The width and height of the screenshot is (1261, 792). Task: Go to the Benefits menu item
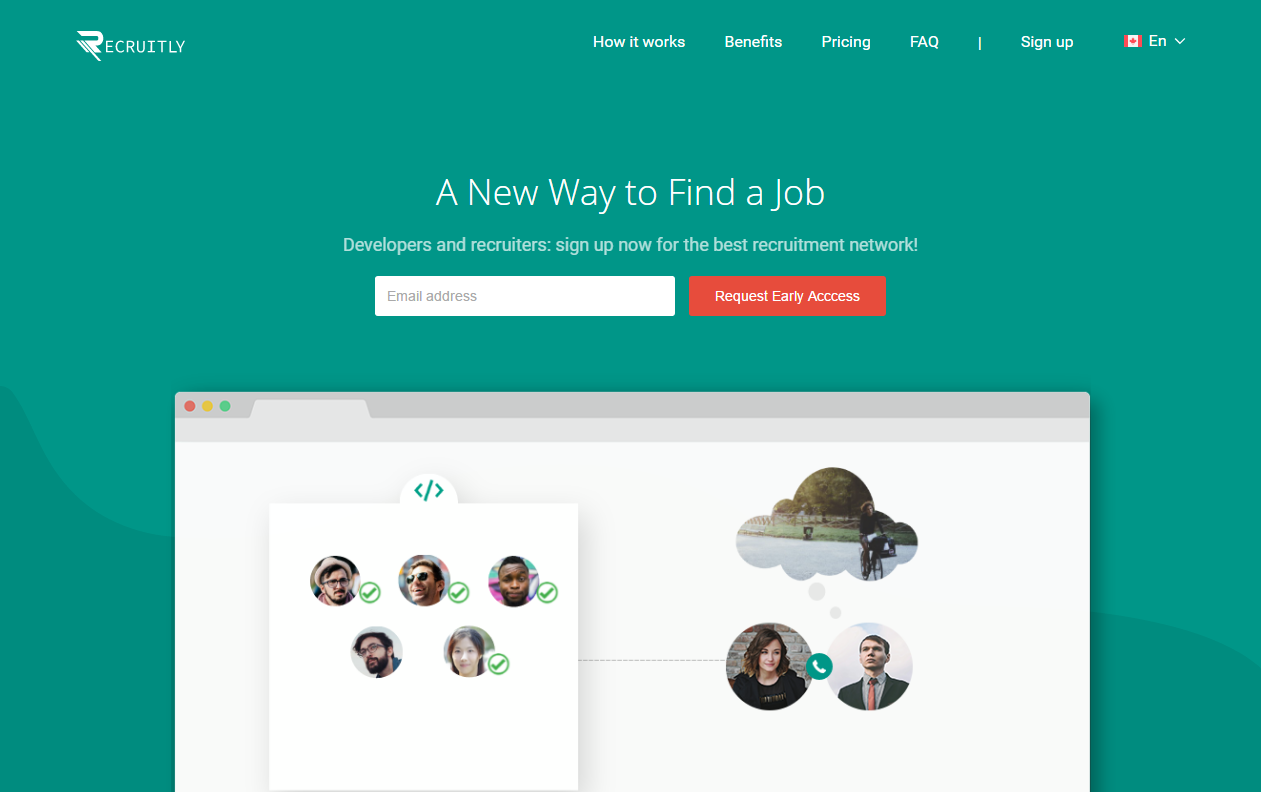pyautogui.click(x=753, y=42)
